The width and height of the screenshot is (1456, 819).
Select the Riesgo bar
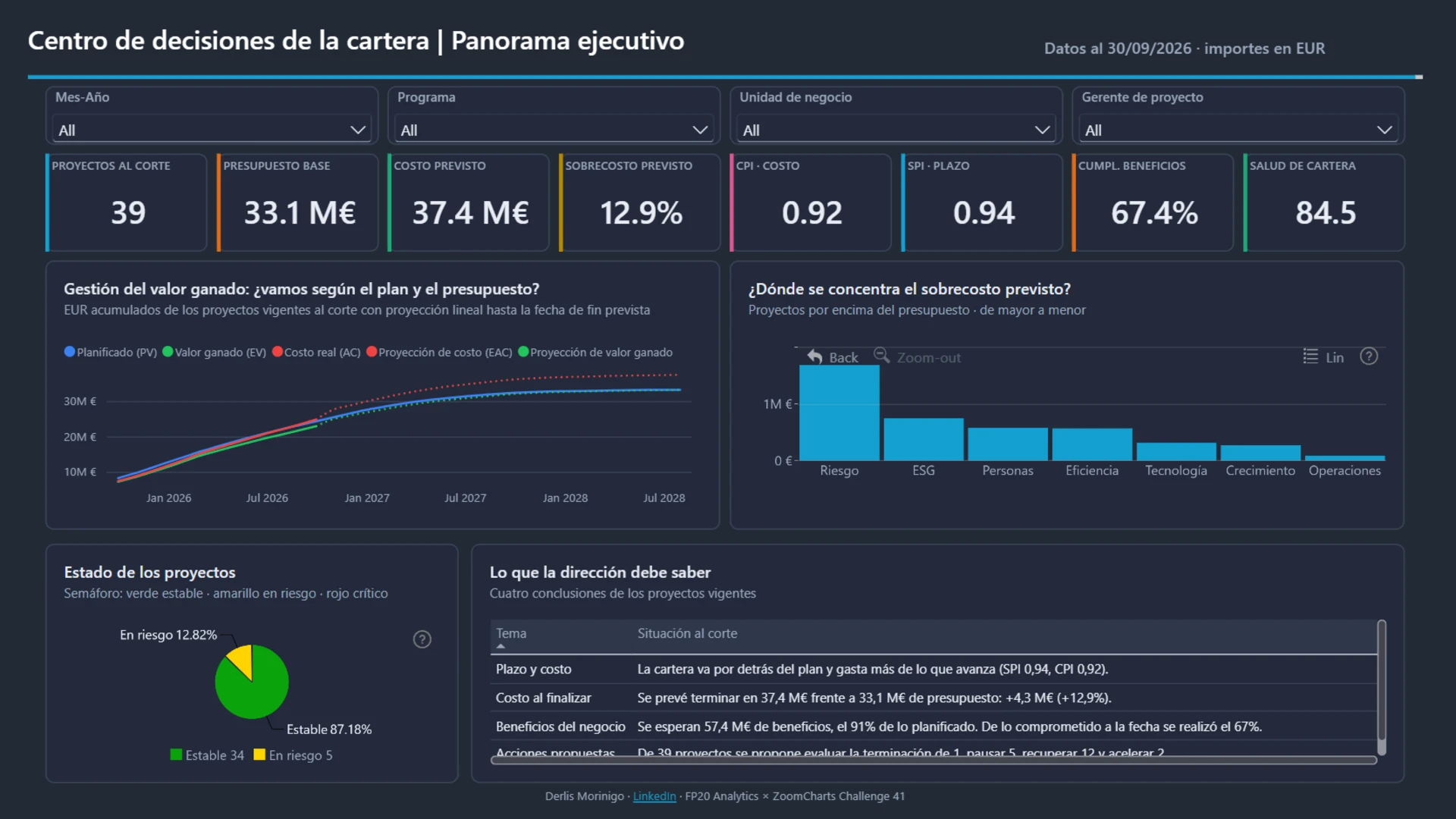click(x=839, y=413)
